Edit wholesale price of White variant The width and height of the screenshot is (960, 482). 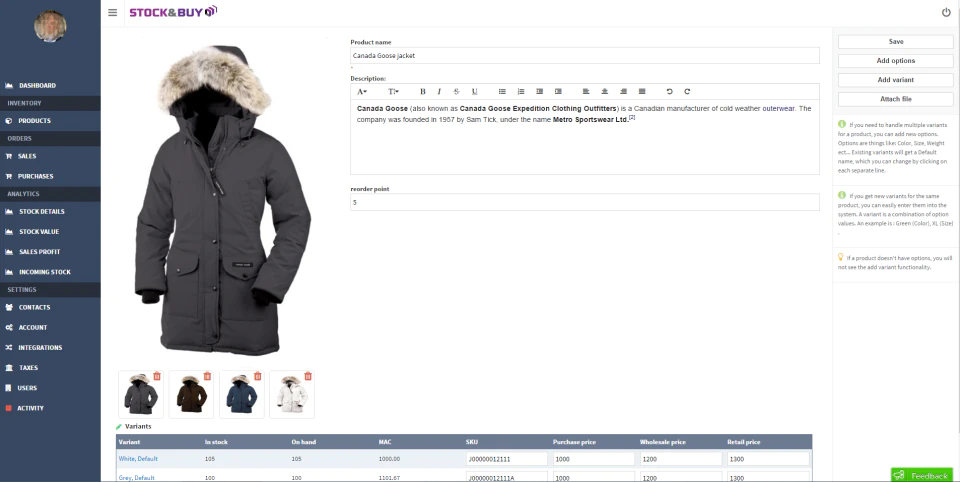[681, 459]
